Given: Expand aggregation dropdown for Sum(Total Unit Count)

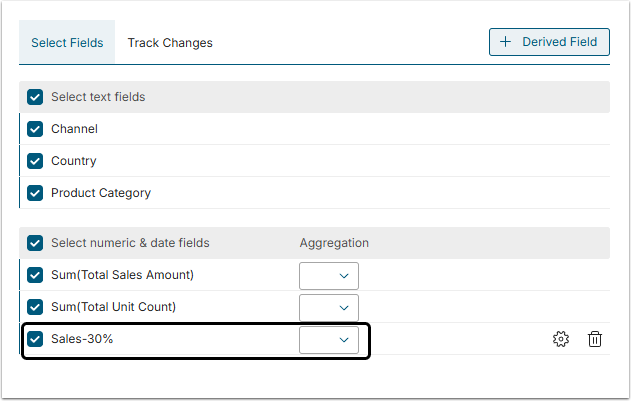Looking at the screenshot, I should pyautogui.click(x=329, y=307).
